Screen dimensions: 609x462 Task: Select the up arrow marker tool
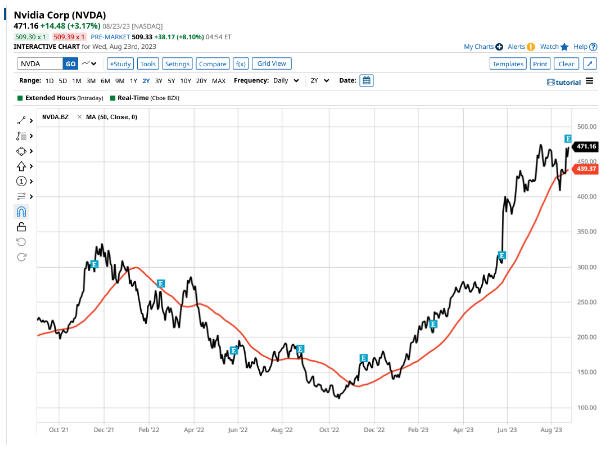(x=21, y=166)
